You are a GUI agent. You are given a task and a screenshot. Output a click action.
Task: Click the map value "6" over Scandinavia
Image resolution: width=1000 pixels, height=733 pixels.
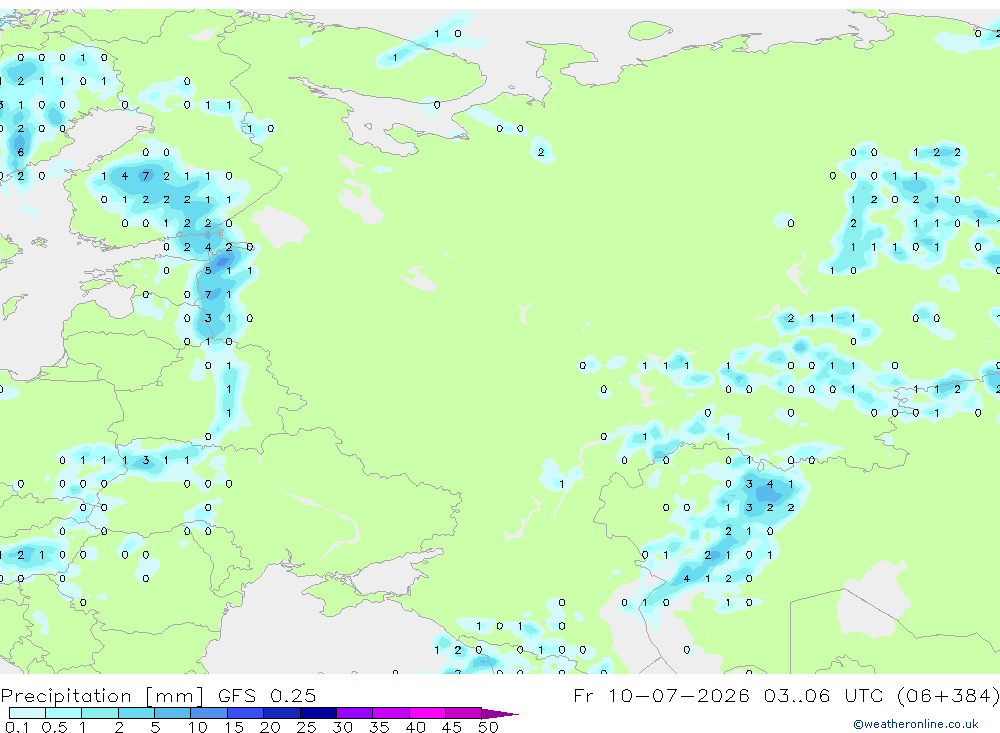[x=21, y=152]
